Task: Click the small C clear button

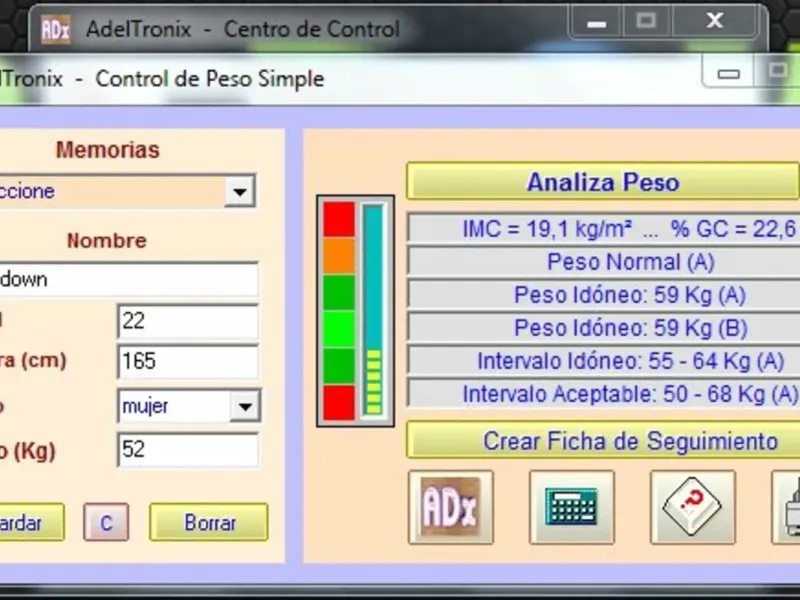Action: (106, 522)
